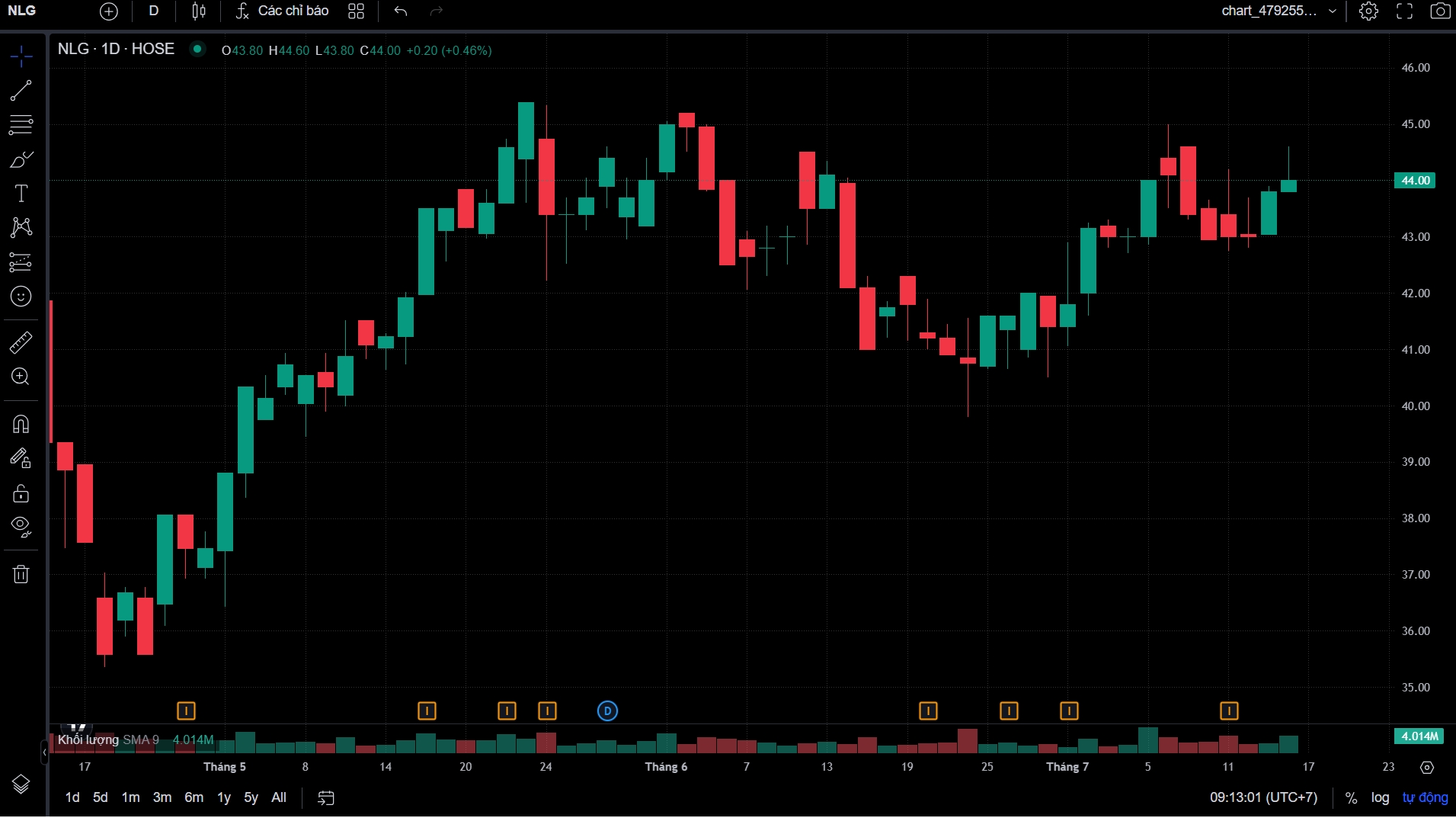Collapse the left drawing toolbar arrow
This screenshot has width=1456, height=818.
coord(44,752)
